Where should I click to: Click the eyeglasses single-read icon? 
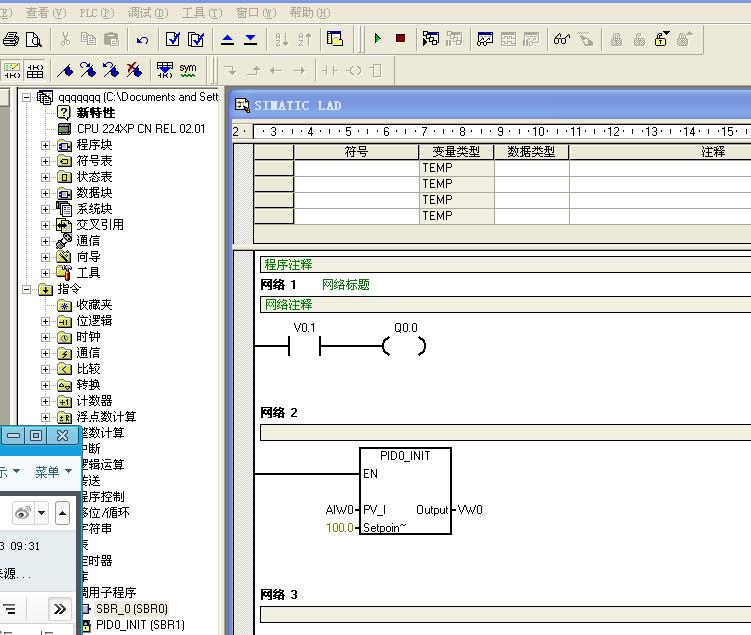562,39
